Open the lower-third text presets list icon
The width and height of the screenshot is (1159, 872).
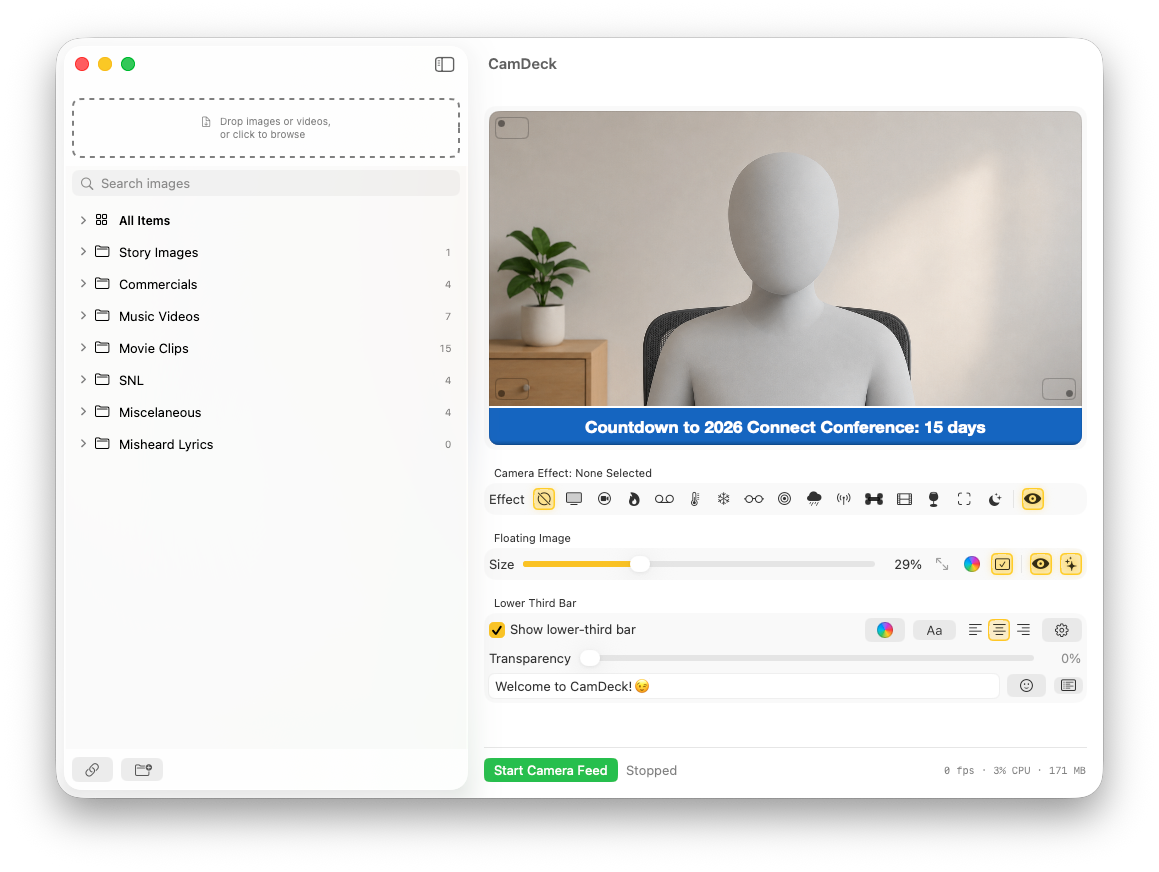click(1068, 685)
